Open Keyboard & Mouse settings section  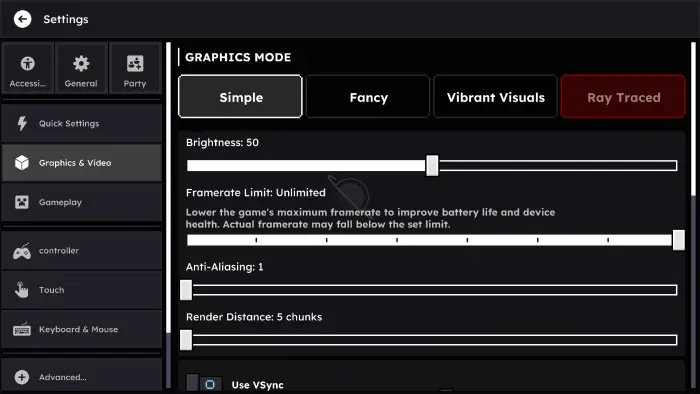coord(82,329)
